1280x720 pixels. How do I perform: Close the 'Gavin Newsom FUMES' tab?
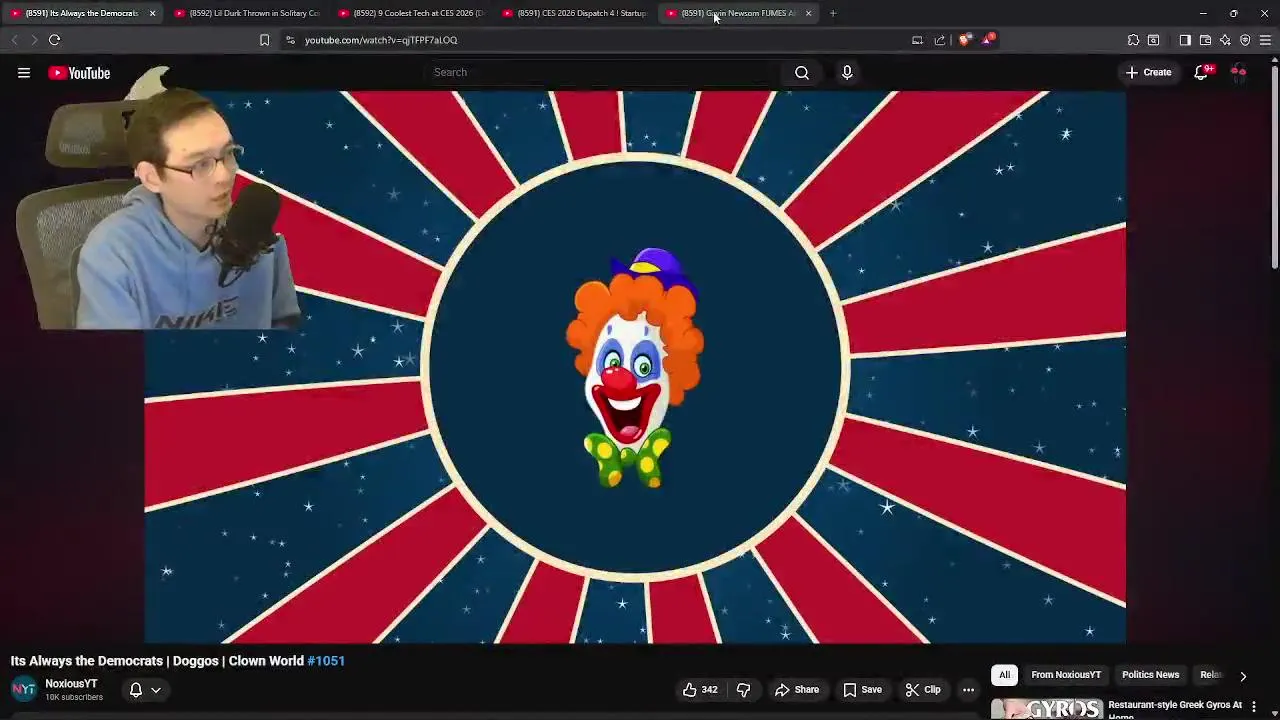click(x=808, y=13)
